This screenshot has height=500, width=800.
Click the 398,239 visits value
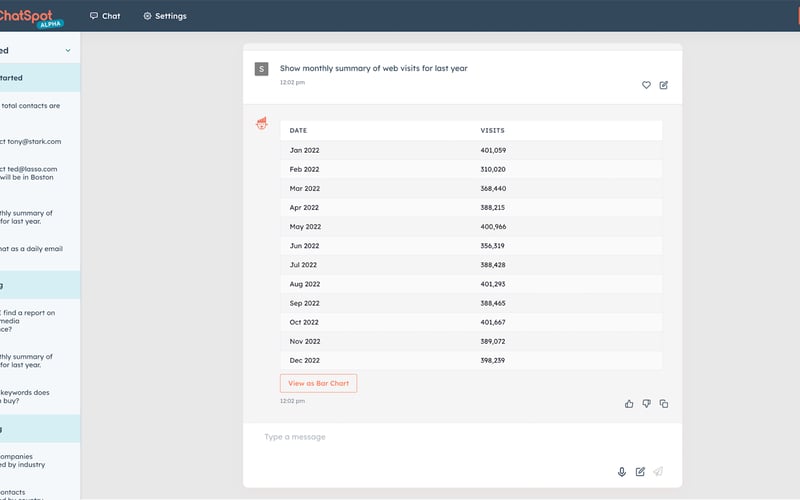492,361
